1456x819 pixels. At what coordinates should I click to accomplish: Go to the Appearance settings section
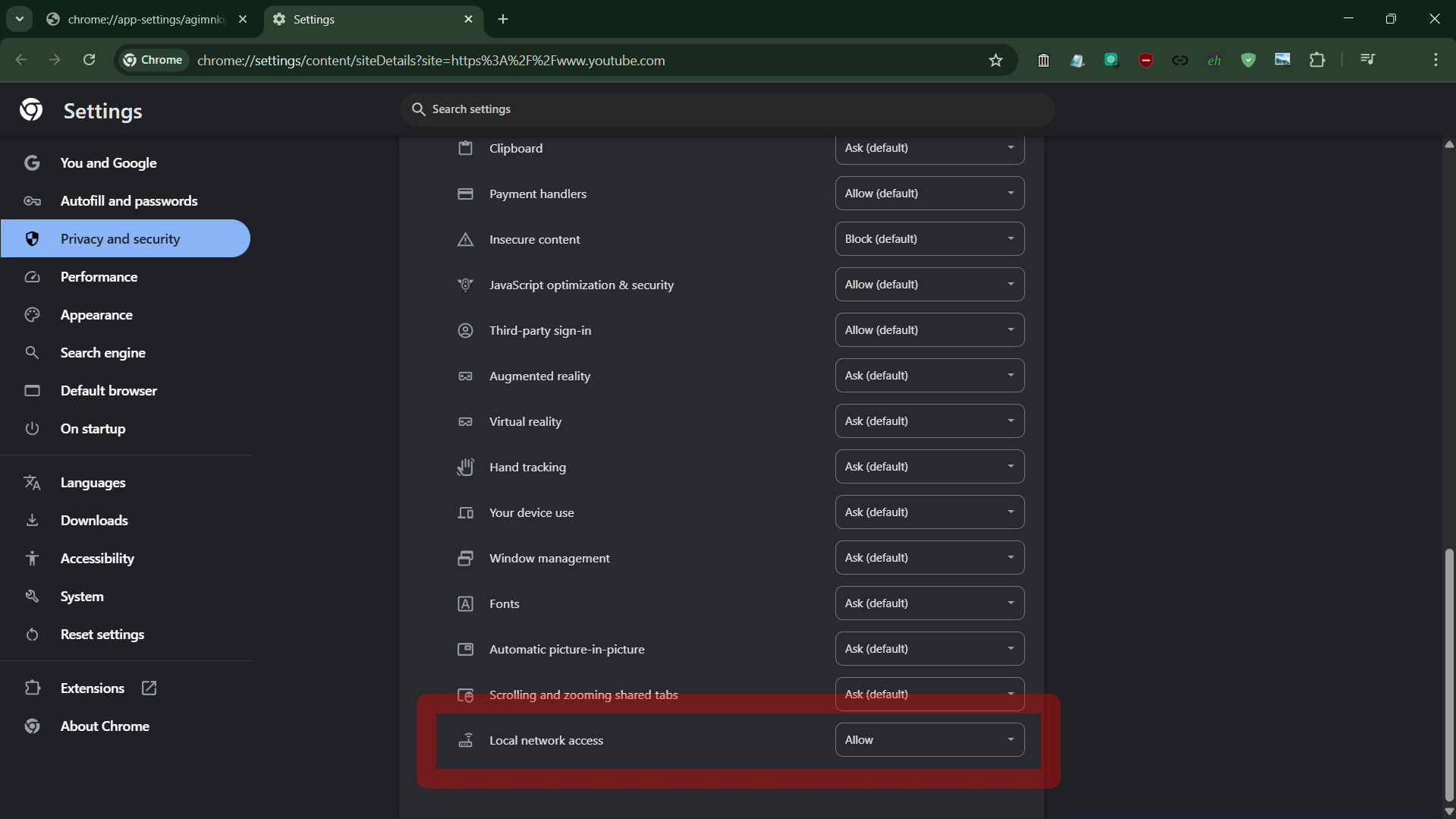[96, 315]
